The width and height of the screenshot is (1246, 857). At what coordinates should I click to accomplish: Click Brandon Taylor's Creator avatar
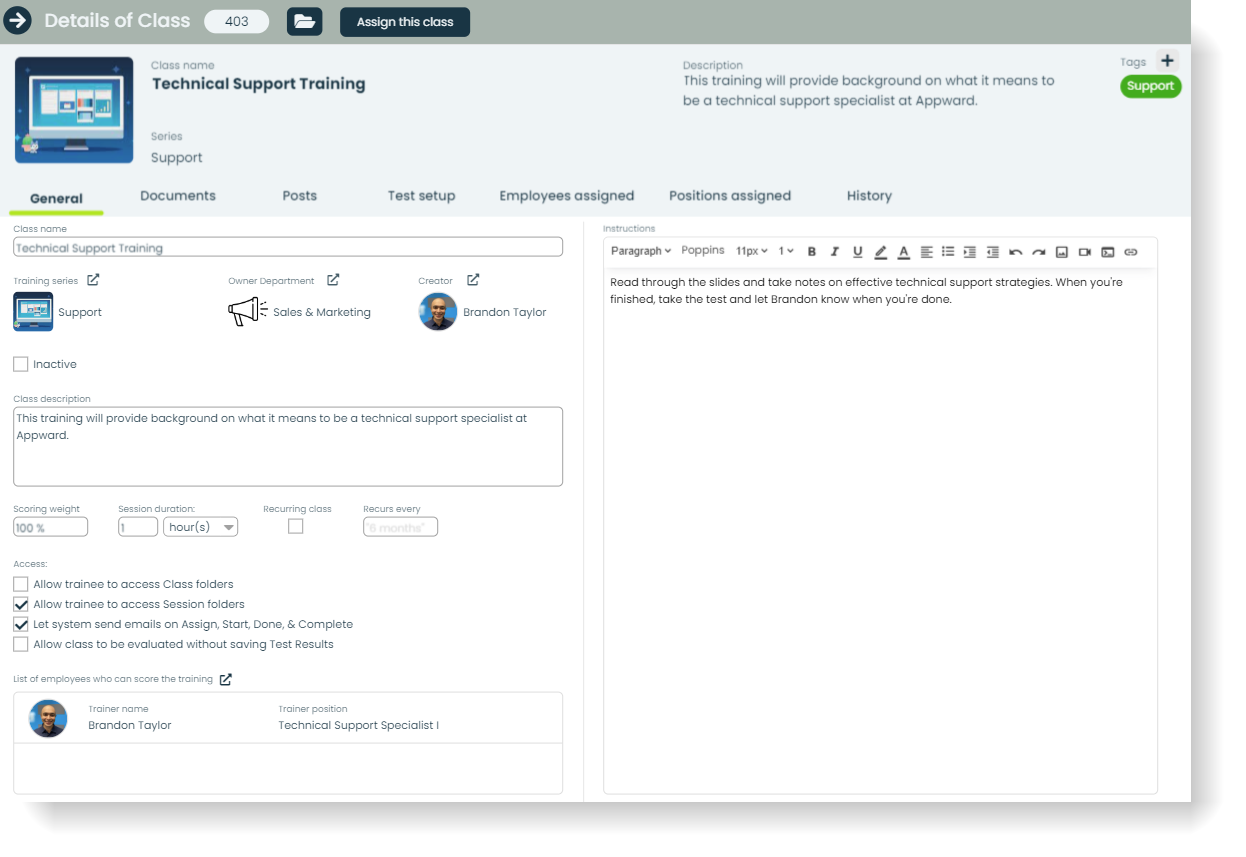click(438, 312)
